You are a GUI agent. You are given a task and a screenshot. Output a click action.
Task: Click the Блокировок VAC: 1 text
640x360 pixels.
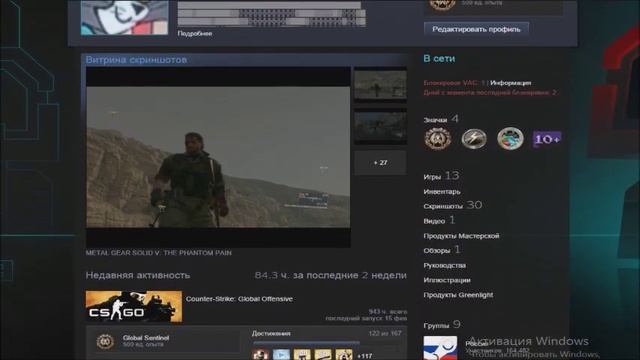tap(454, 83)
